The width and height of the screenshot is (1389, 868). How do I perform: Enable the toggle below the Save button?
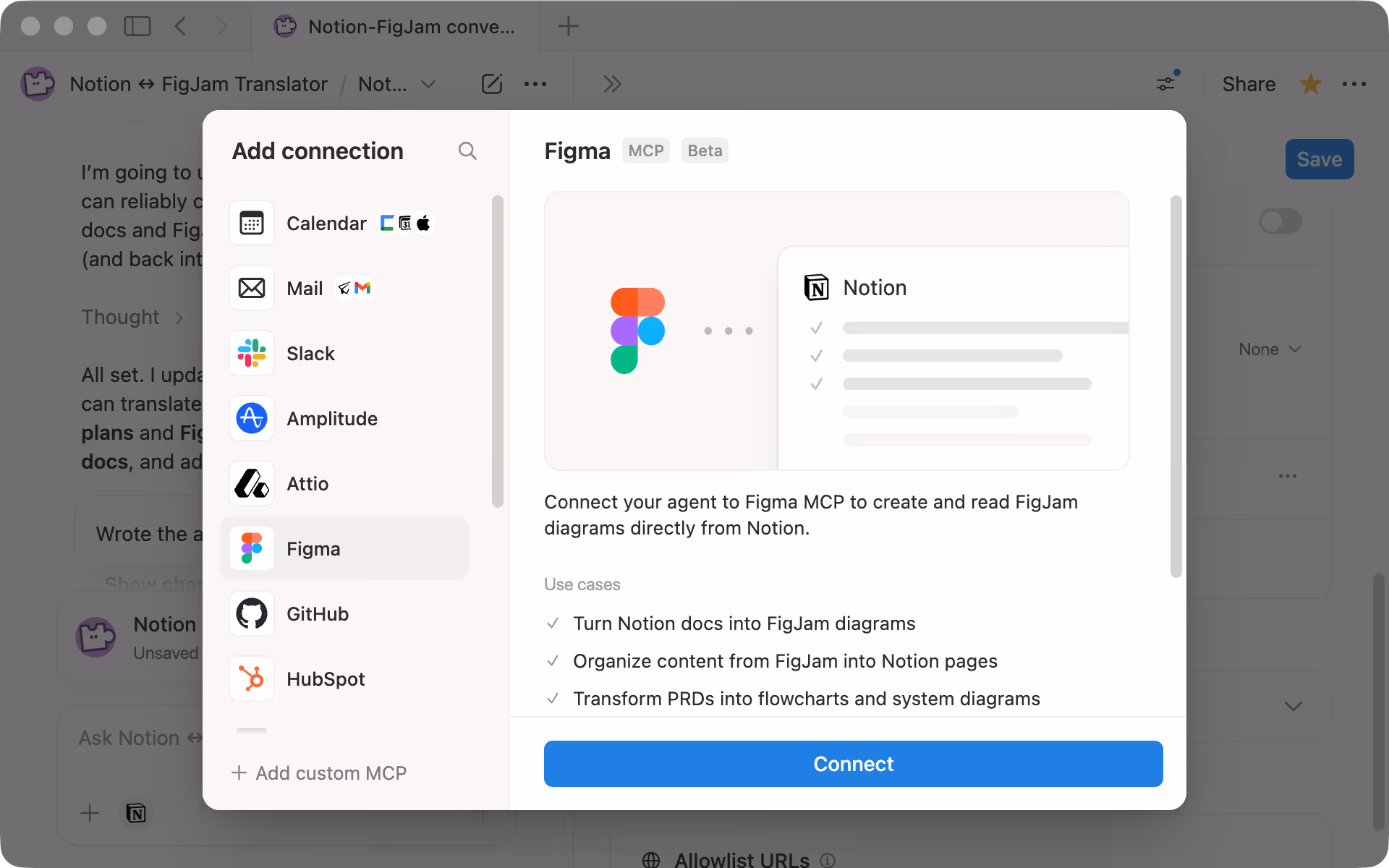click(x=1280, y=221)
